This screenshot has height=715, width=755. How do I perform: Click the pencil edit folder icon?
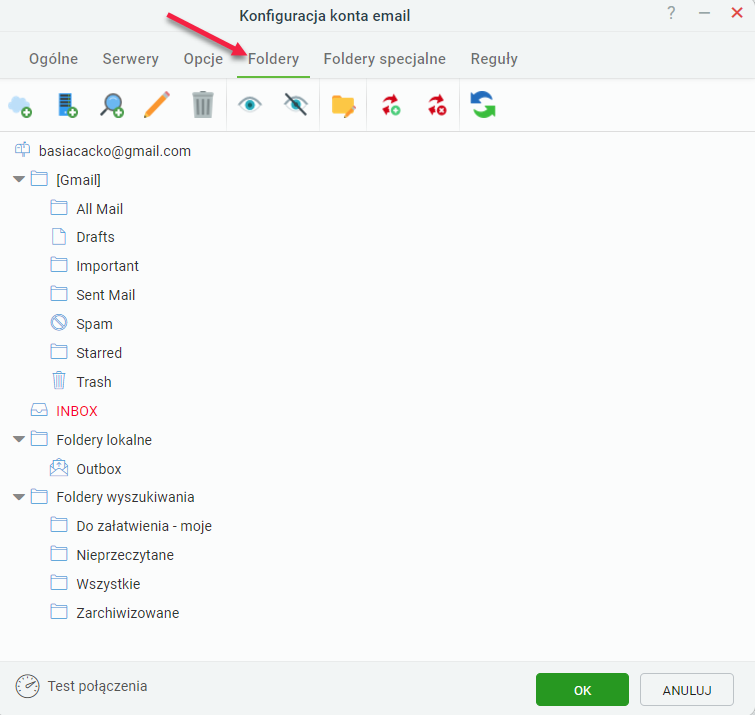point(157,104)
